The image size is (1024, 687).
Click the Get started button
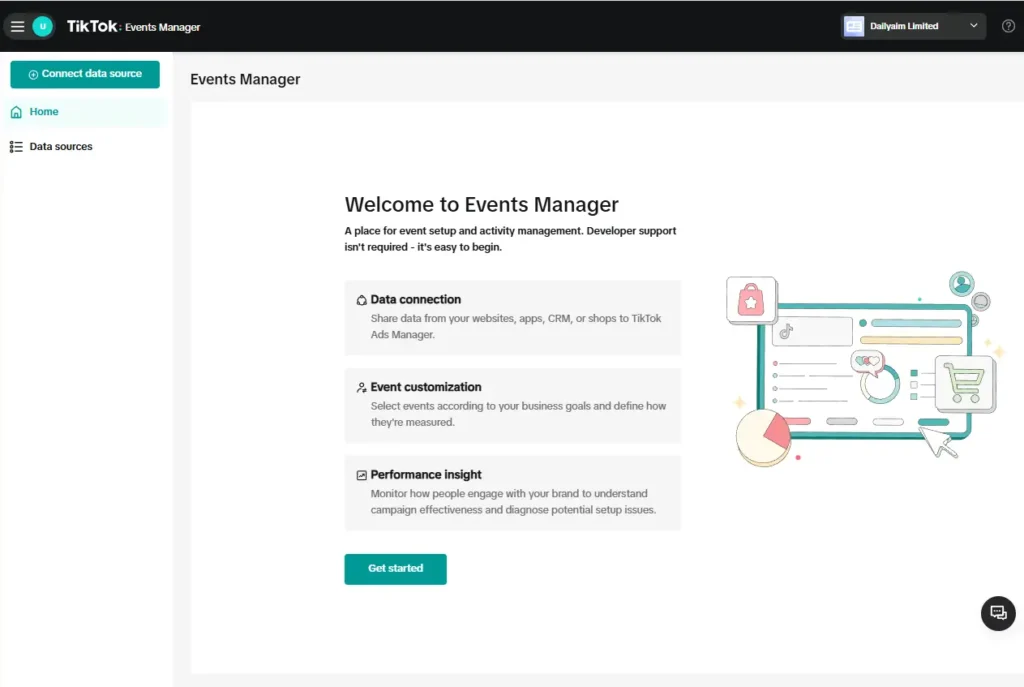pos(395,569)
